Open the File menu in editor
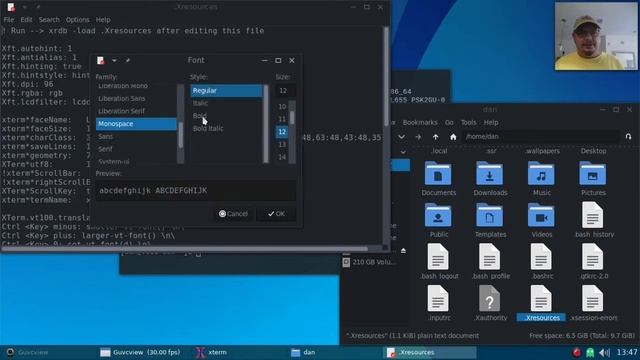 [x=9, y=20]
